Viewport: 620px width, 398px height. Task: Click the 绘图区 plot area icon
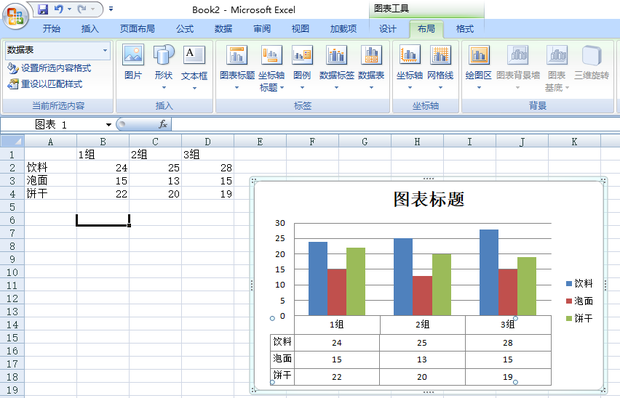pos(478,66)
